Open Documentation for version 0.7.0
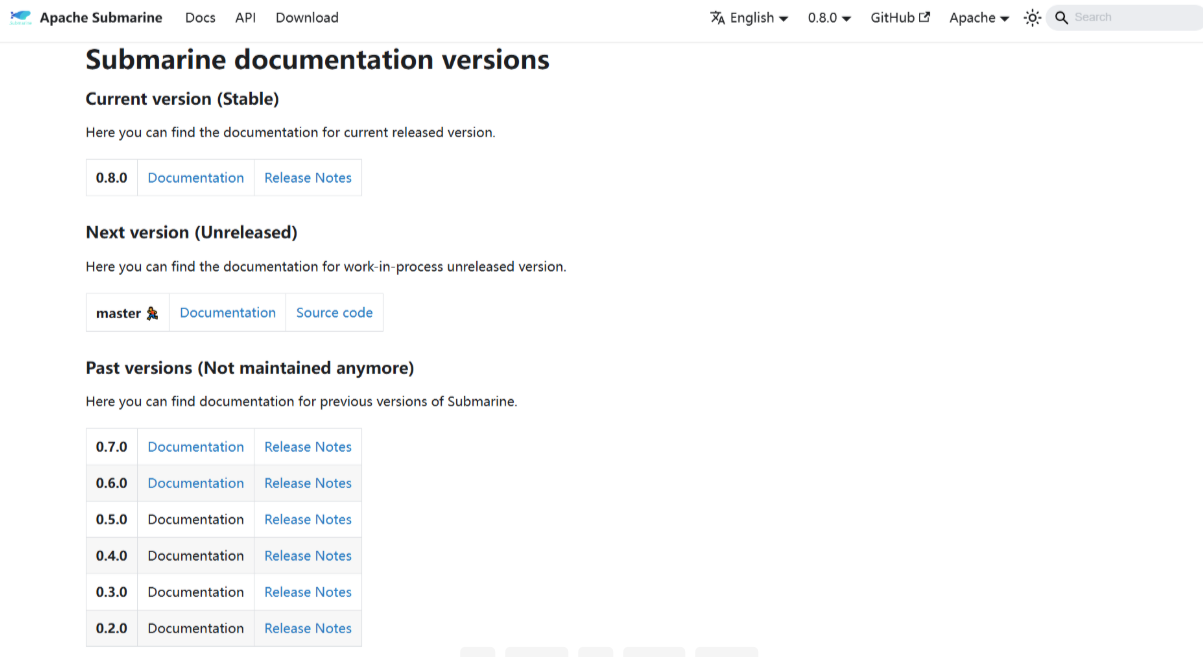 tap(196, 447)
